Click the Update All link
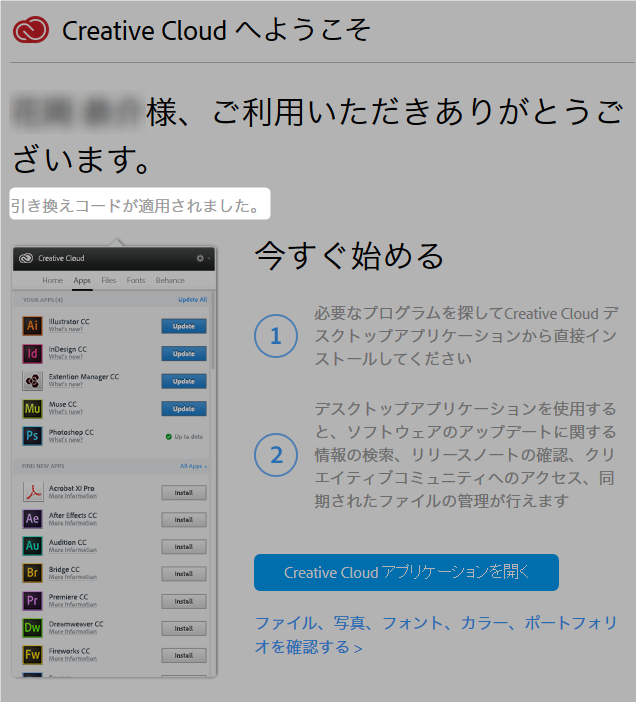The image size is (636, 702). tap(192, 300)
